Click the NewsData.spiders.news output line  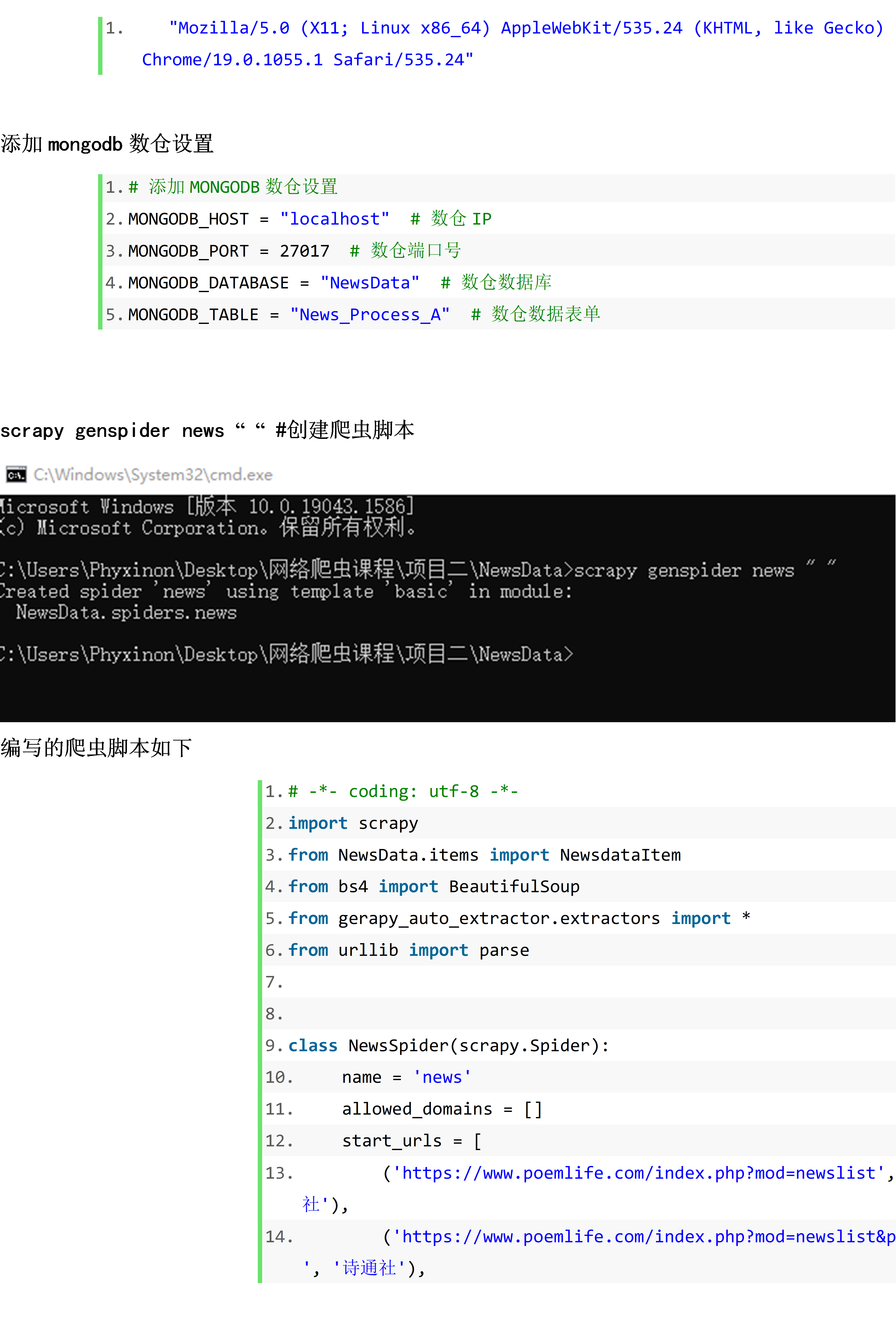pyautogui.click(x=126, y=613)
